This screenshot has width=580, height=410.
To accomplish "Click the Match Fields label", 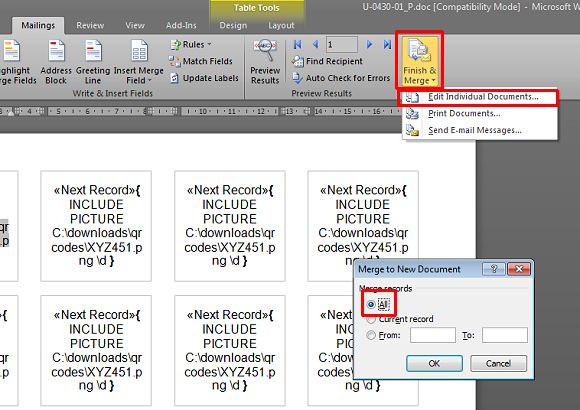I will pos(208,61).
